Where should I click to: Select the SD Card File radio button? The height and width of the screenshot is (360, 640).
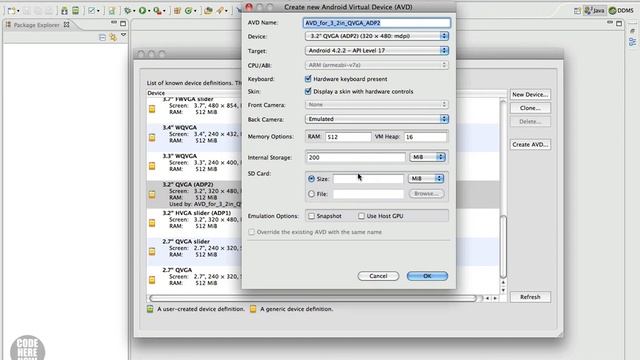(x=311, y=194)
